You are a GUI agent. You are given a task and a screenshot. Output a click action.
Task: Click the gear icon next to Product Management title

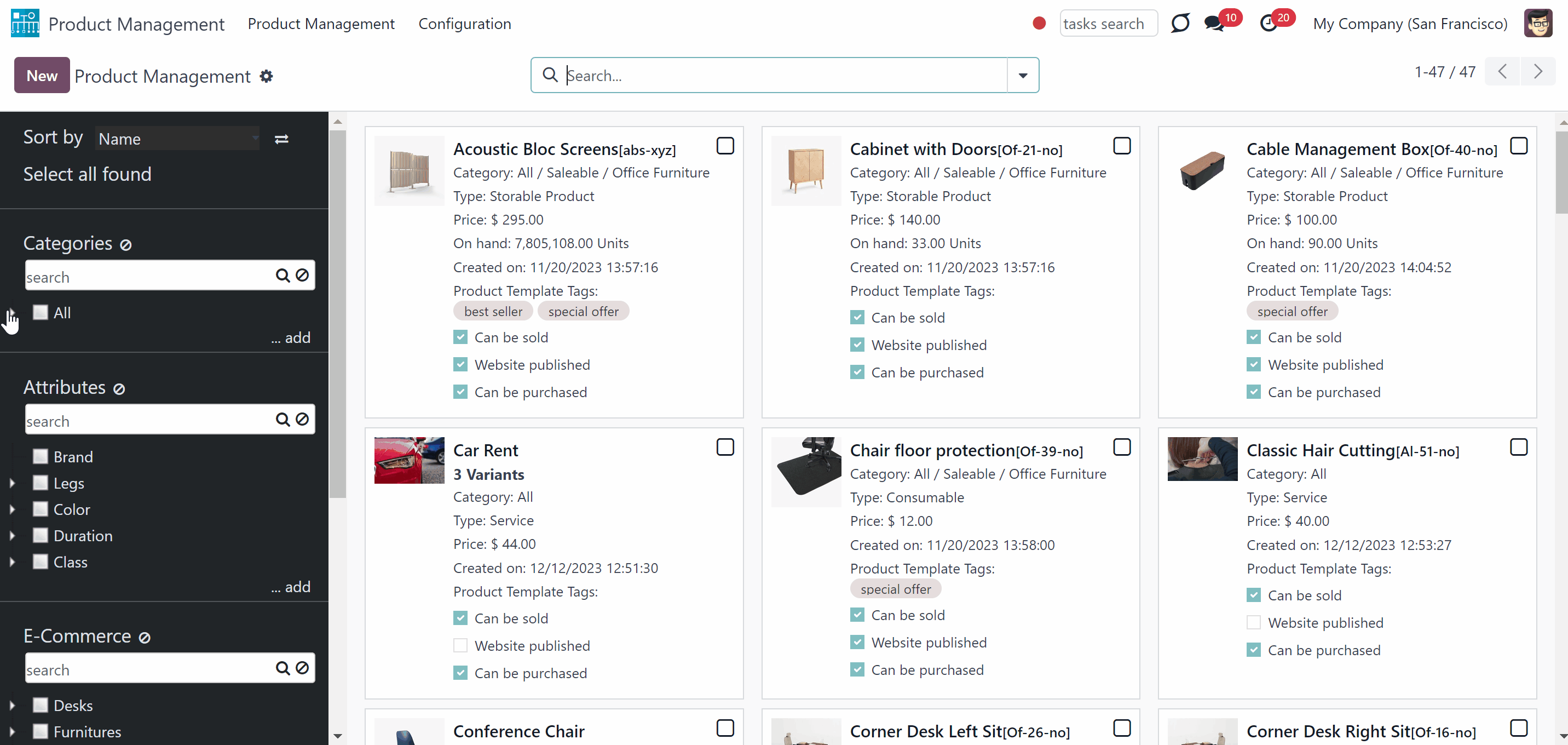(266, 76)
